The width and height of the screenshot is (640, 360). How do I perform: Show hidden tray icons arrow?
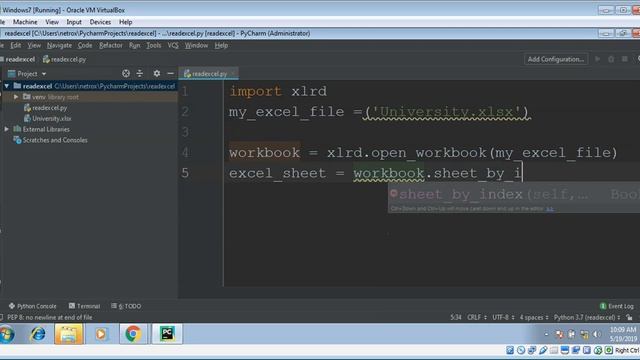coord(547,334)
